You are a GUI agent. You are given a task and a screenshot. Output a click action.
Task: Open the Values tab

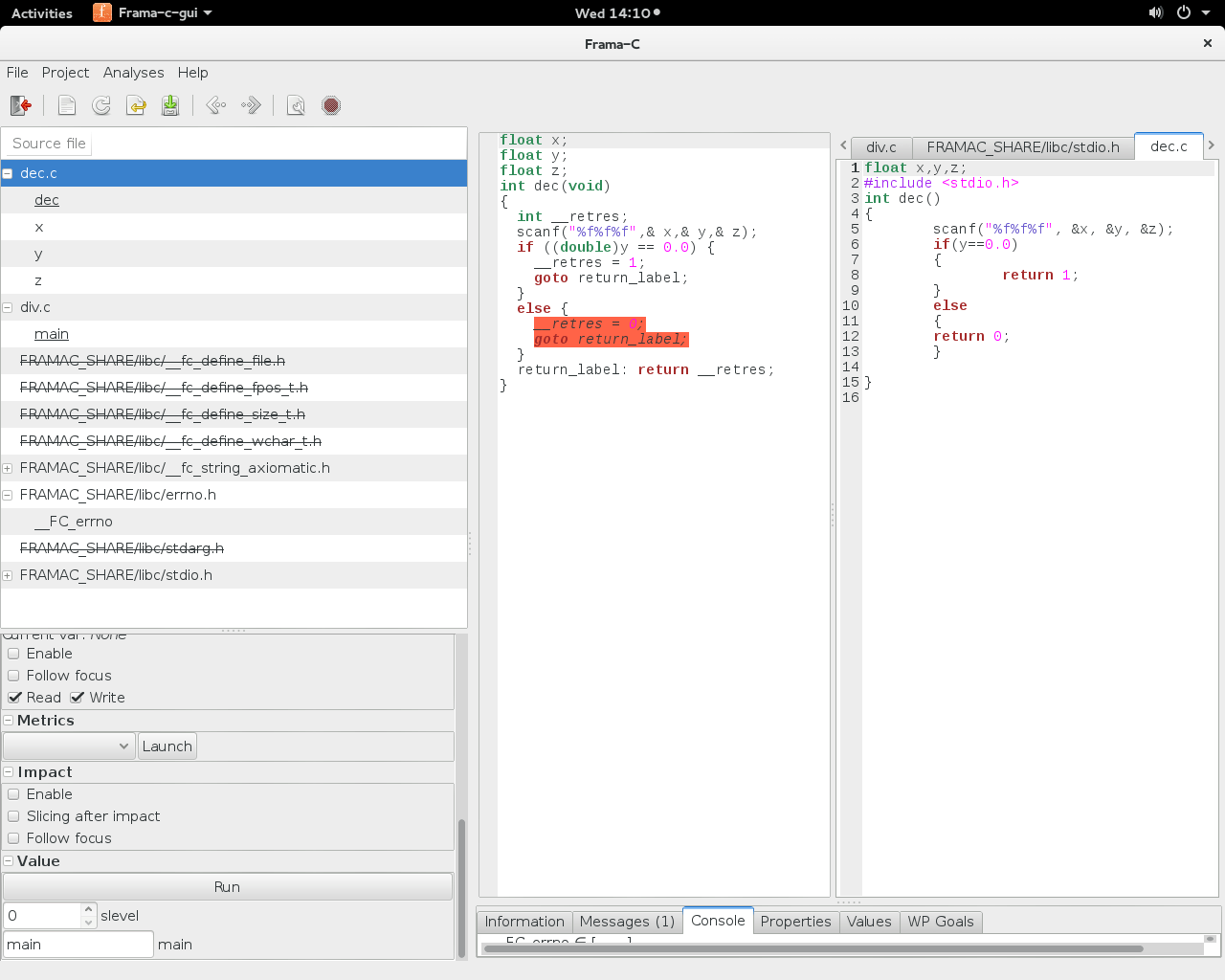[x=869, y=922]
